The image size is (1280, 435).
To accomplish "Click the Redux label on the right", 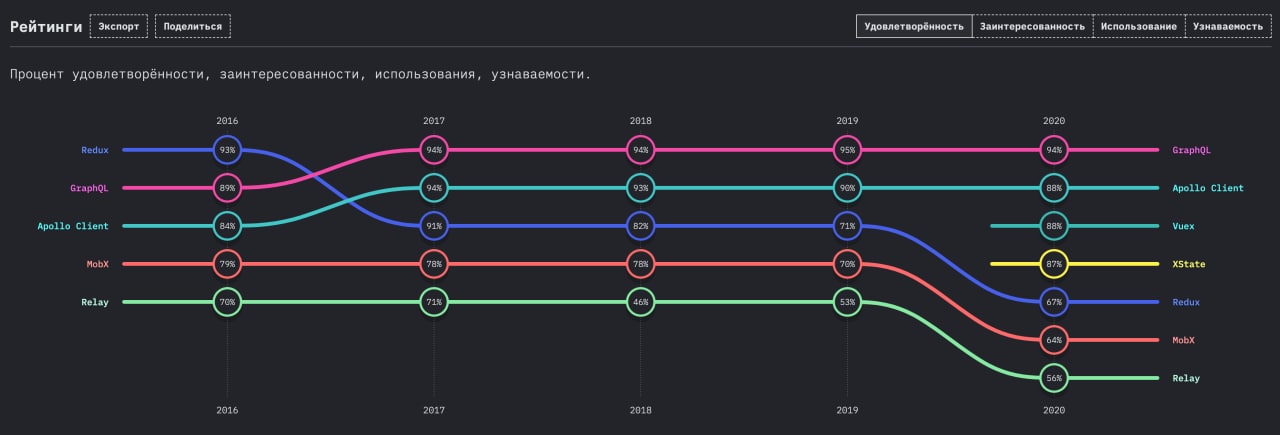I will [x=1186, y=302].
